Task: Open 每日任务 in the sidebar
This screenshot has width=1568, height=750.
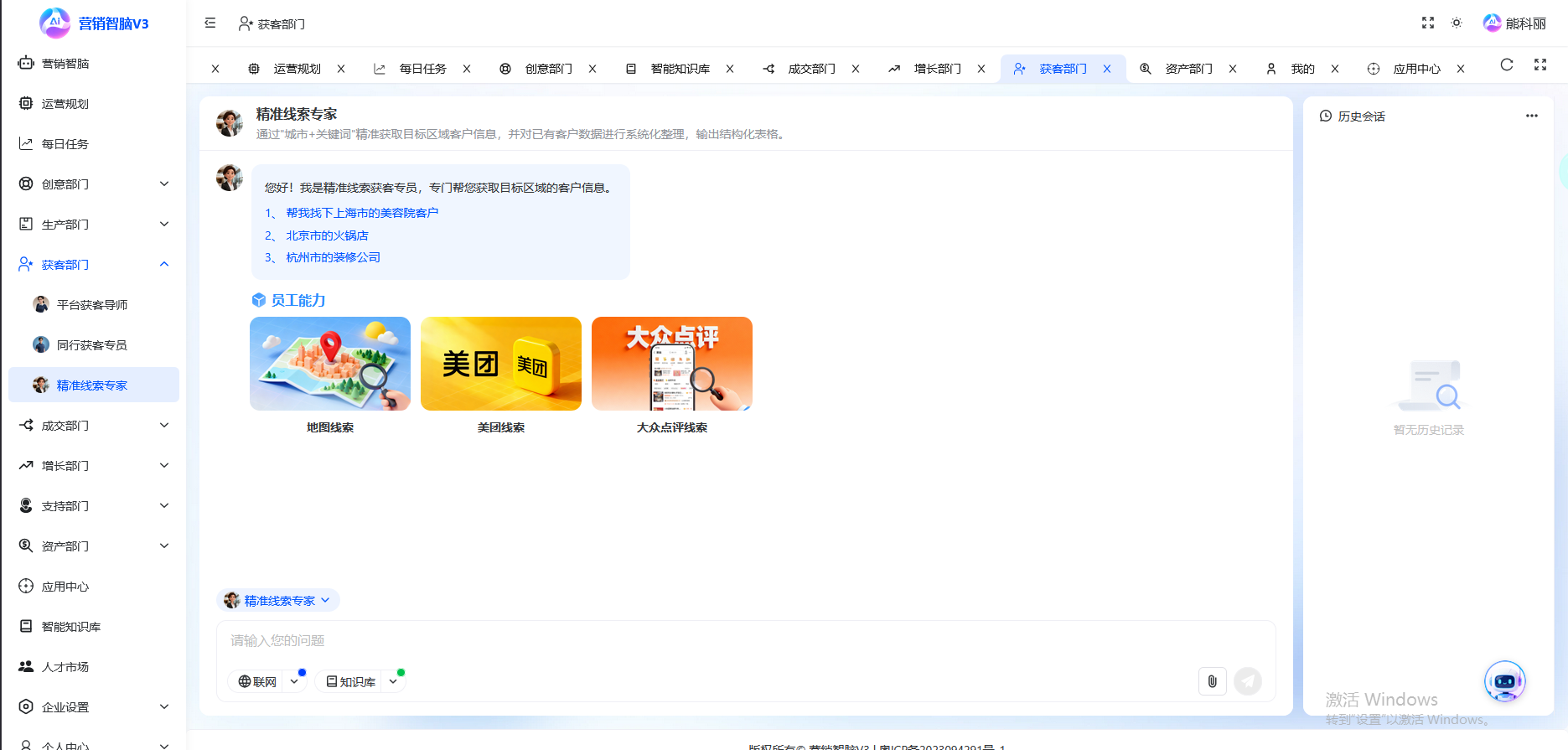Action: pos(94,144)
